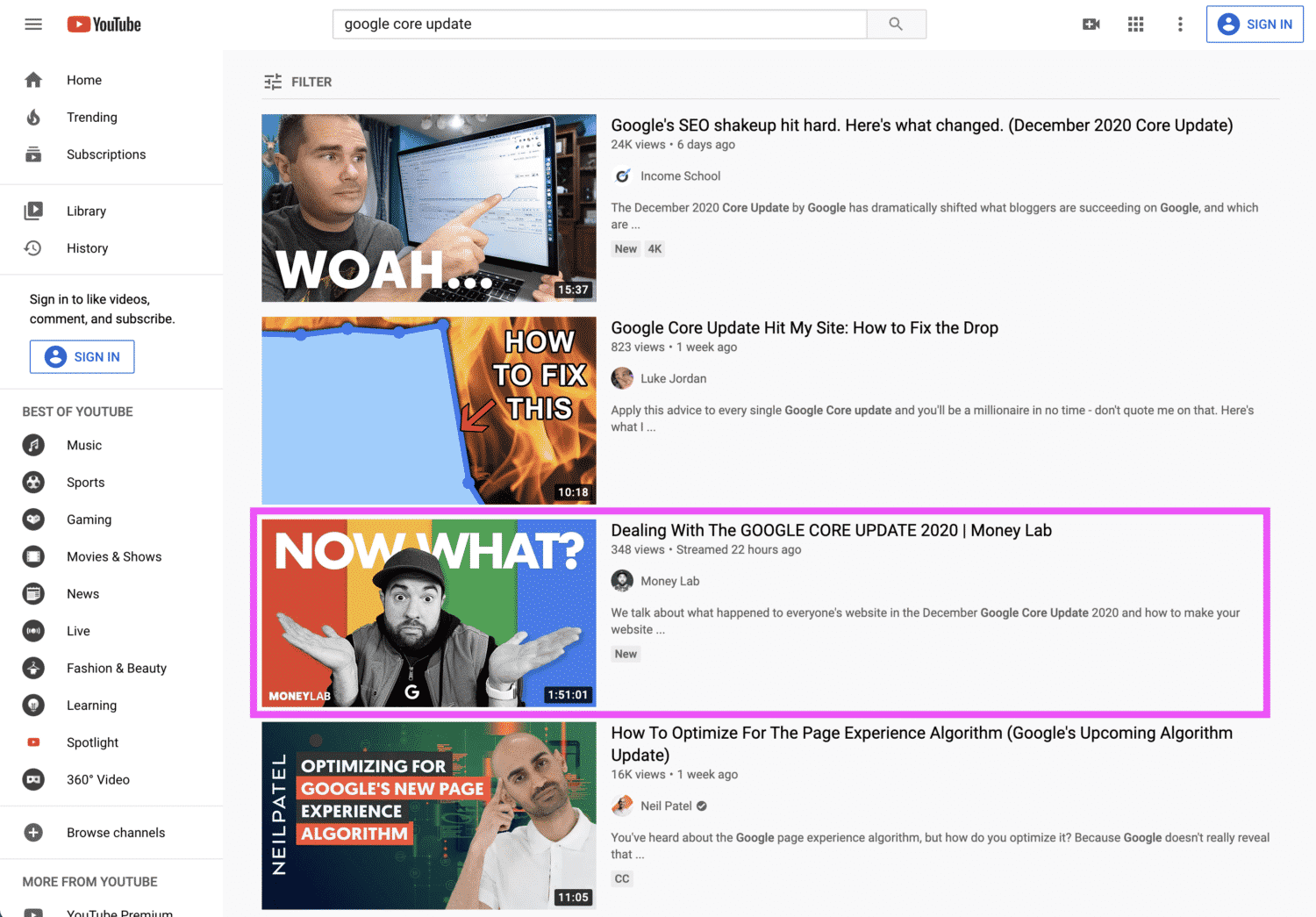This screenshot has width=1316, height=917.
Task: Open 'Google's SEO shakeup hit hard' video title
Action: [922, 125]
